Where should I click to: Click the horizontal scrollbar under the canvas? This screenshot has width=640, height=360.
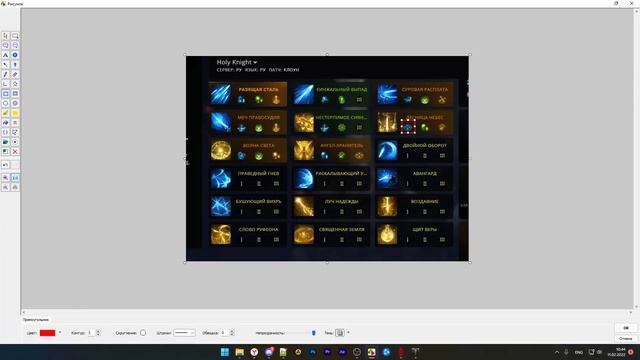click(327, 312)
